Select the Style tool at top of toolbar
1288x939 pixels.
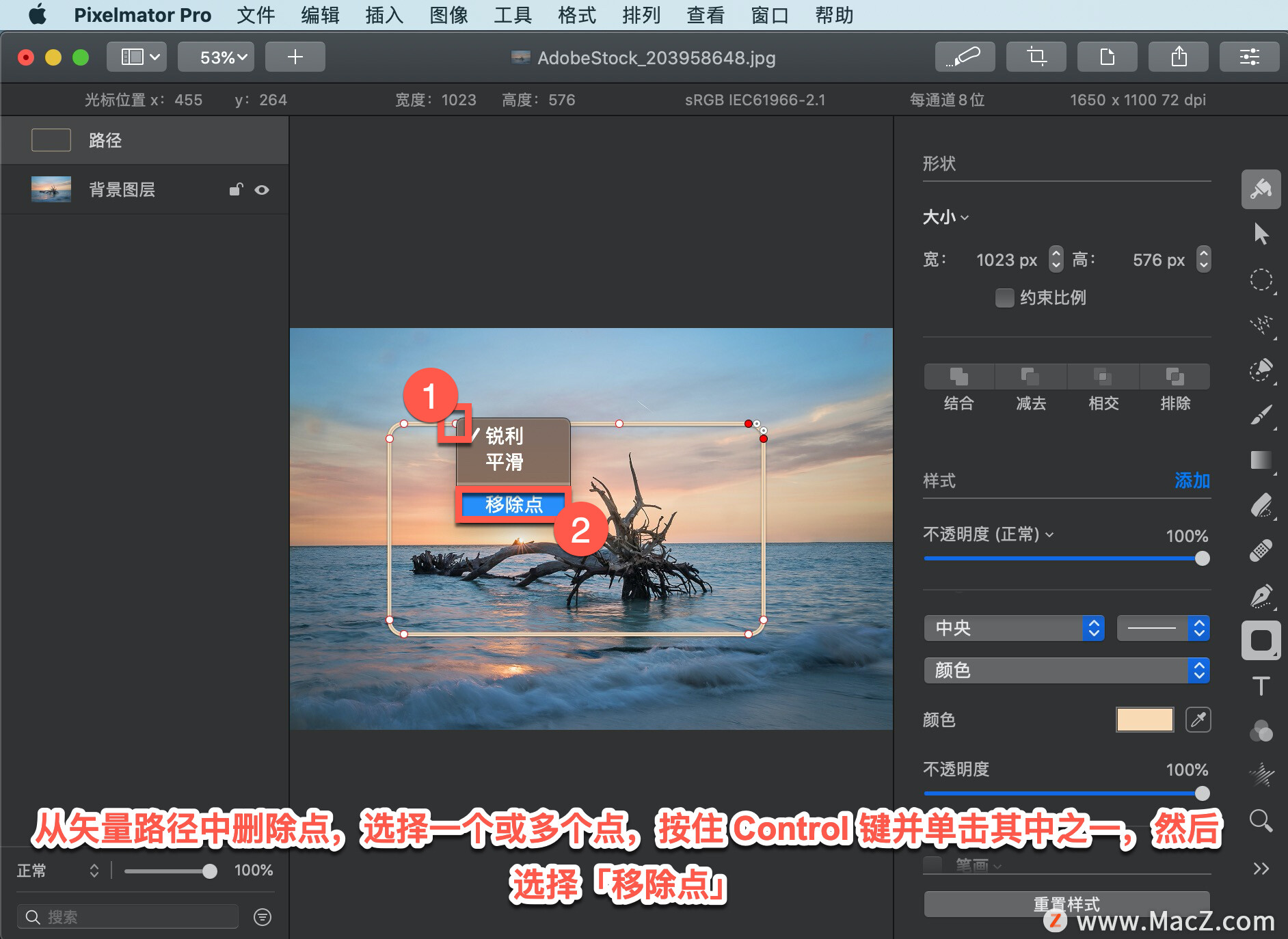coord(1261,189)
